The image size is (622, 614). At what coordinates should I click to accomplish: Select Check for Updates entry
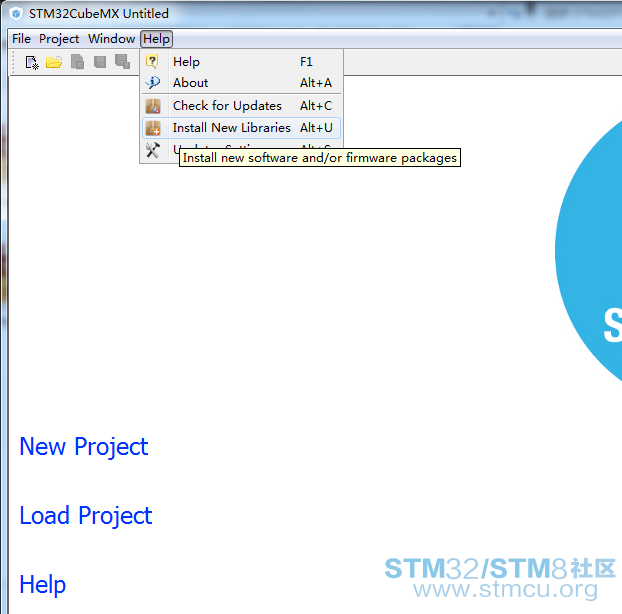pyautogui.click(x=241, y=106)
